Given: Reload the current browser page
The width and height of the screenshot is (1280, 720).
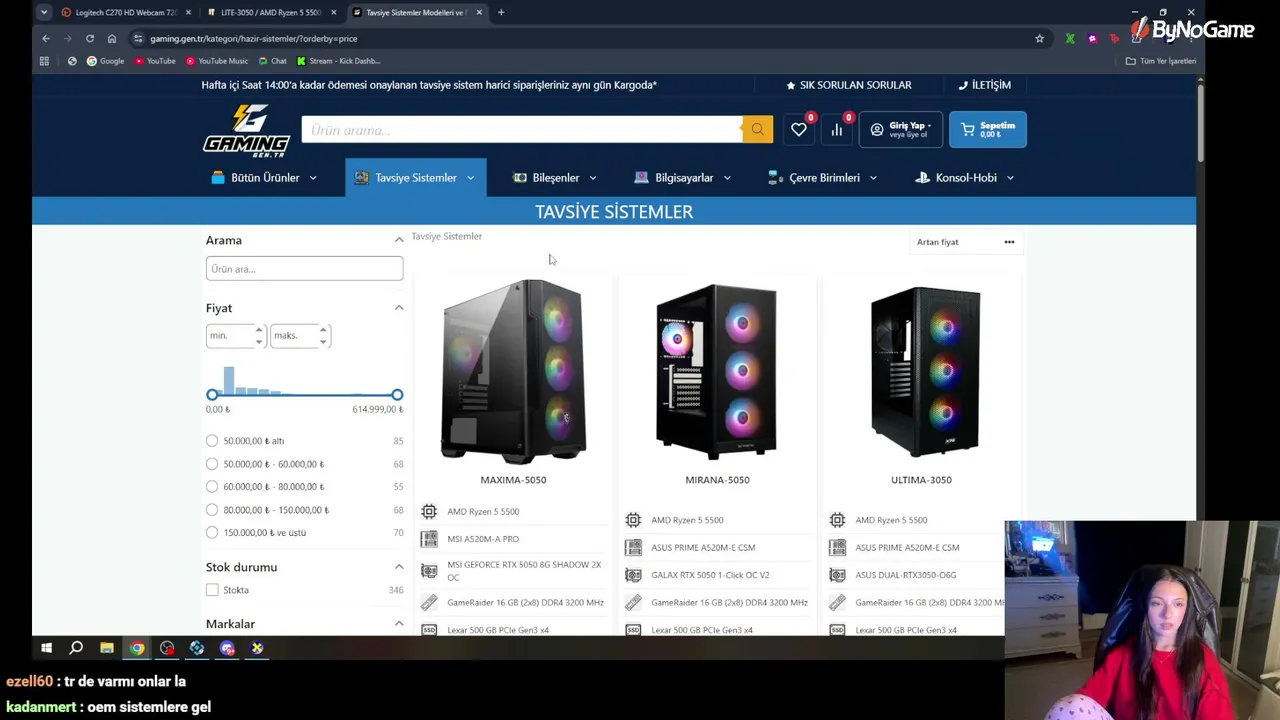Looking at the screenshot, I should [90, 39].
